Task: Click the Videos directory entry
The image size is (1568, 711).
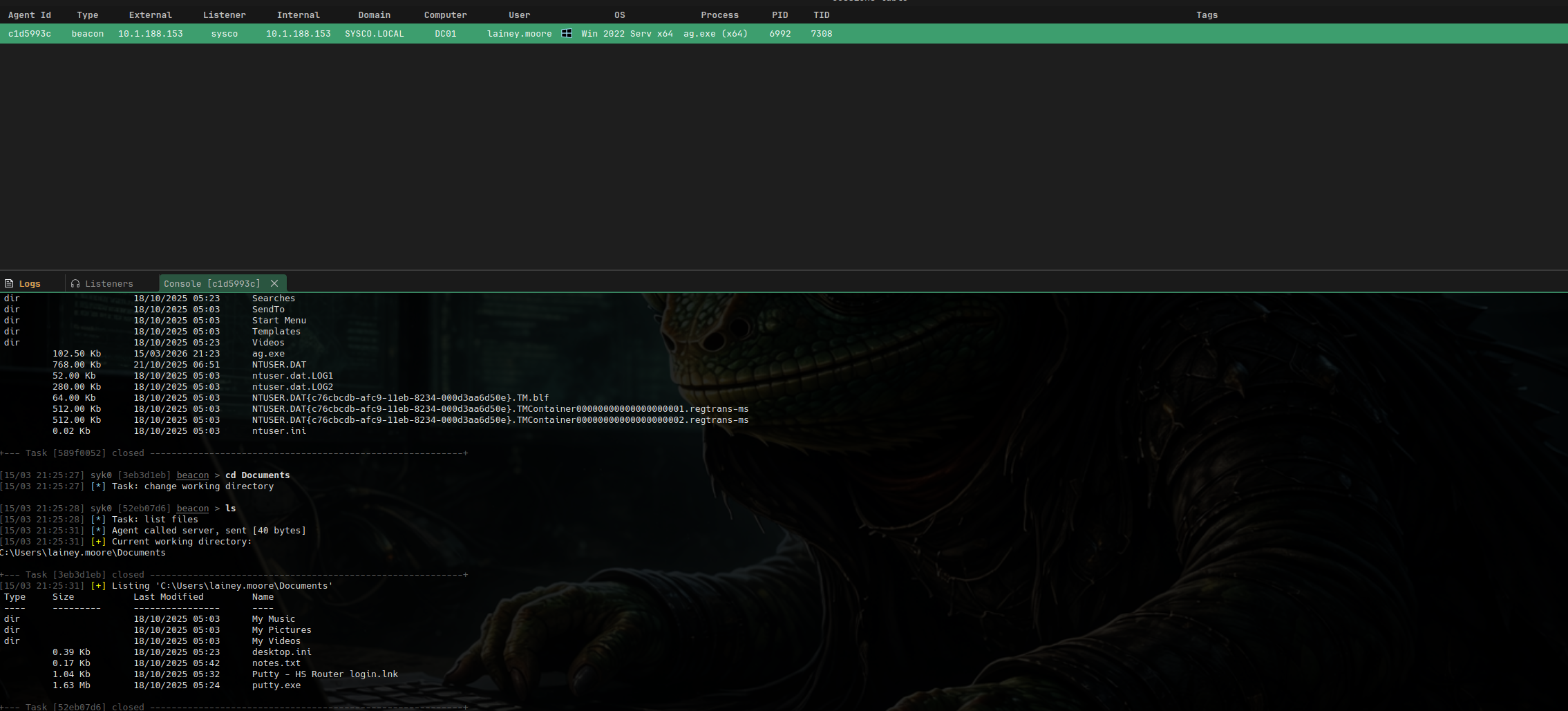Action: point(268,343)
